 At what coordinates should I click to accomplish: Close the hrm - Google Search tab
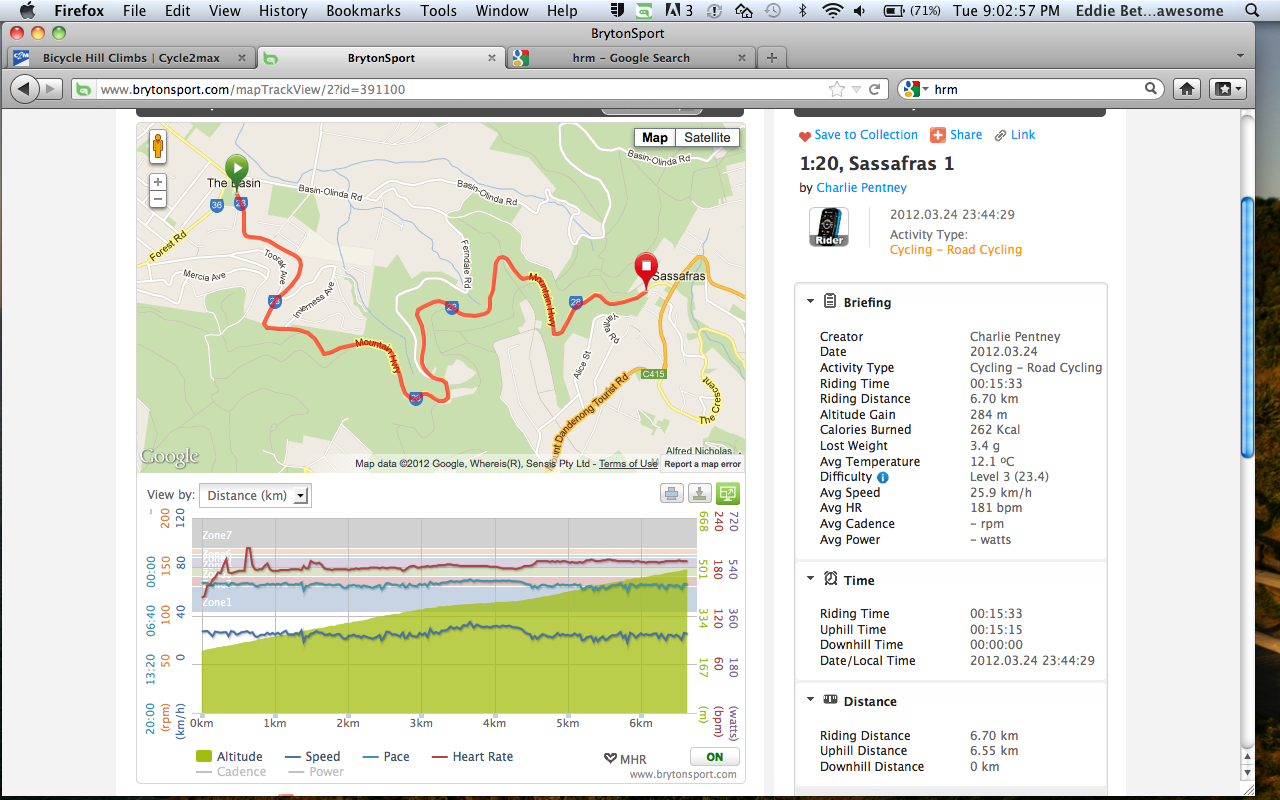(743, 58)
